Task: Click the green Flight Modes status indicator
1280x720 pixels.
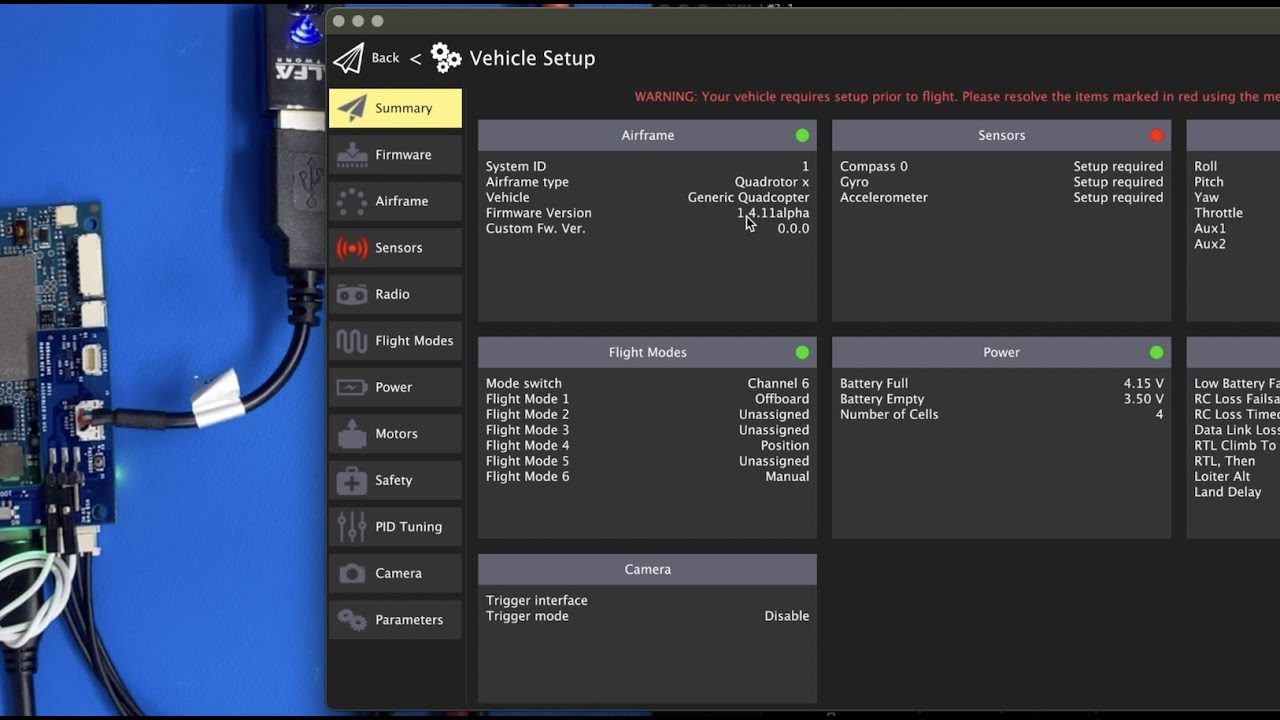Action: (x=802, y=352)
